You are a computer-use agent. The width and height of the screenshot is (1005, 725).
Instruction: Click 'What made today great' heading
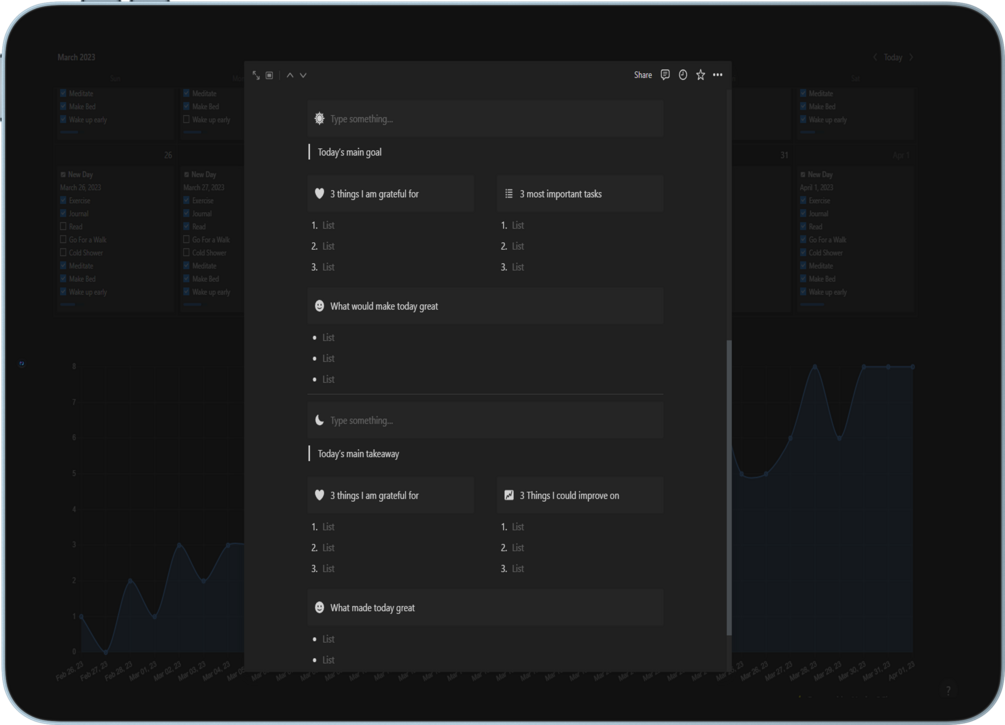point(372,607)
